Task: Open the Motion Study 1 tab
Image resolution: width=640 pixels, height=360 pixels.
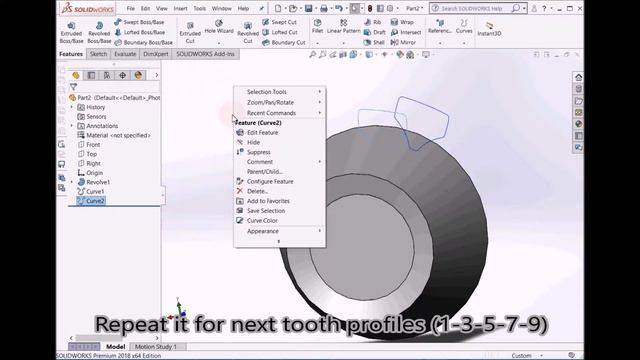Action: tap(156, 347)
